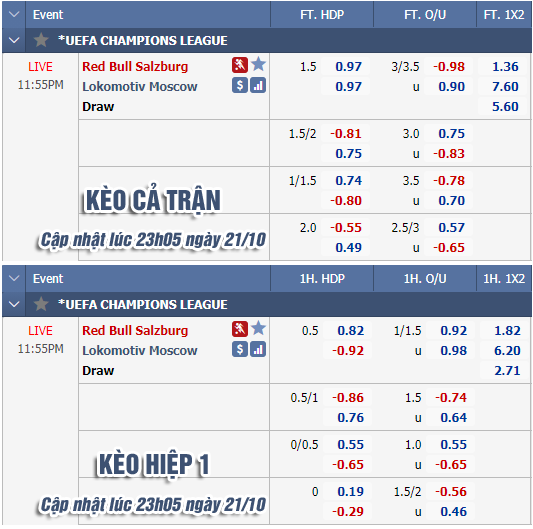Click the FT. HDP column header

(322, 15)
